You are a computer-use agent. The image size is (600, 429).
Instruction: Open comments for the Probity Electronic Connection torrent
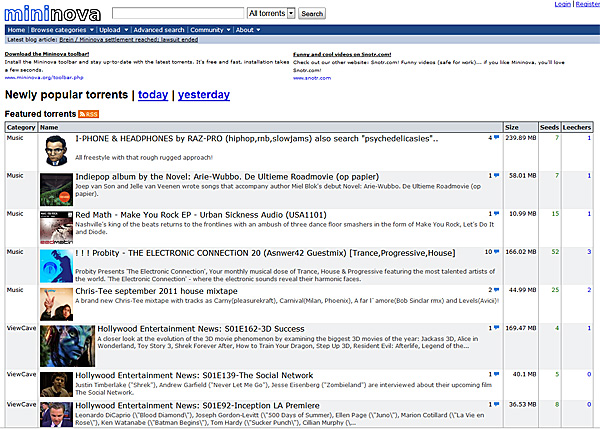[x=495, y=251]
